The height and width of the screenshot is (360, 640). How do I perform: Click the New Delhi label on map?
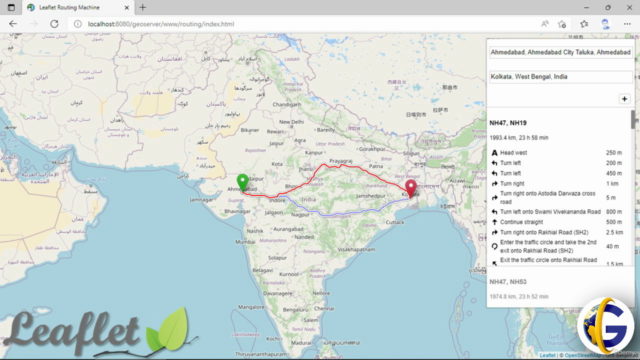click(x=291, y=122)
